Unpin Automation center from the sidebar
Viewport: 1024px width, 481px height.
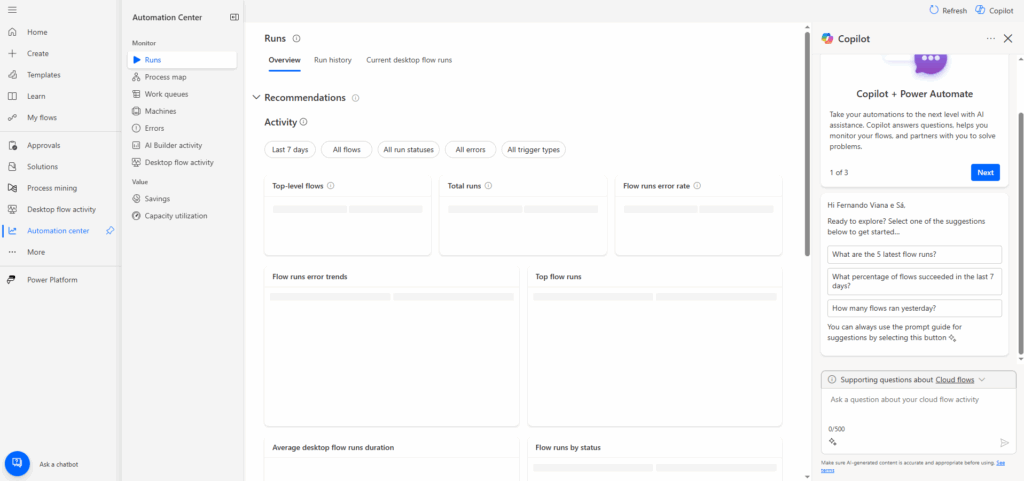click(110, 231)
